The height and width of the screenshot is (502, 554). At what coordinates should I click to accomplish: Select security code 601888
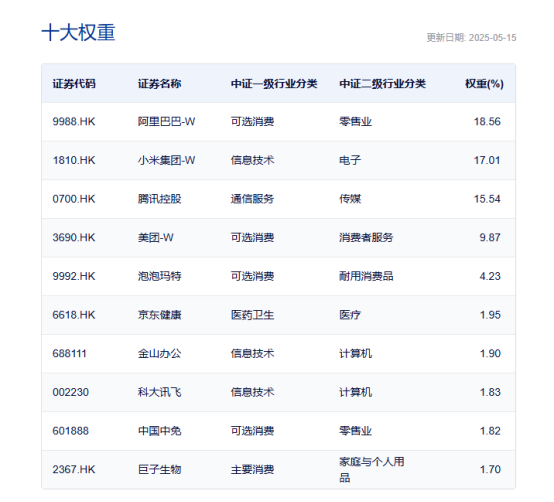71,431
